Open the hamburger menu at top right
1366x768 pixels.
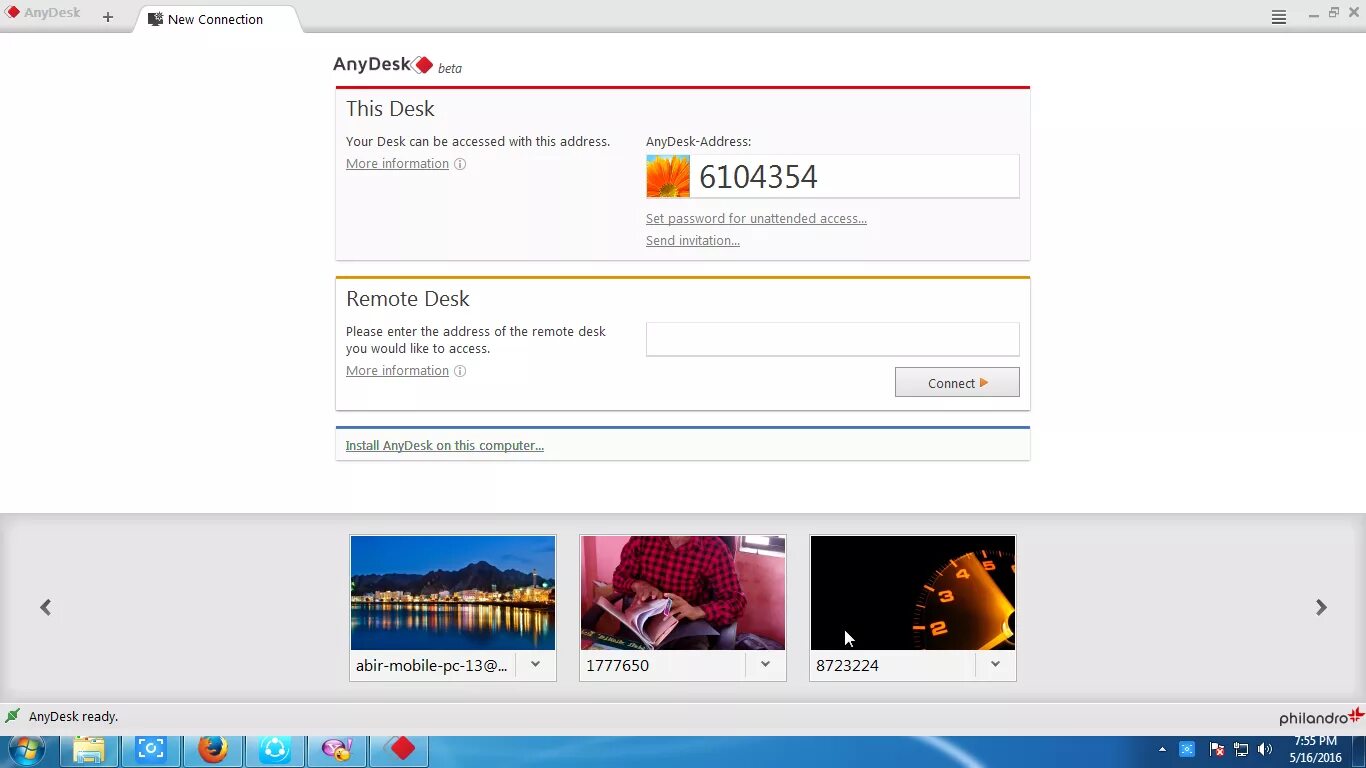coord(1278,17)
